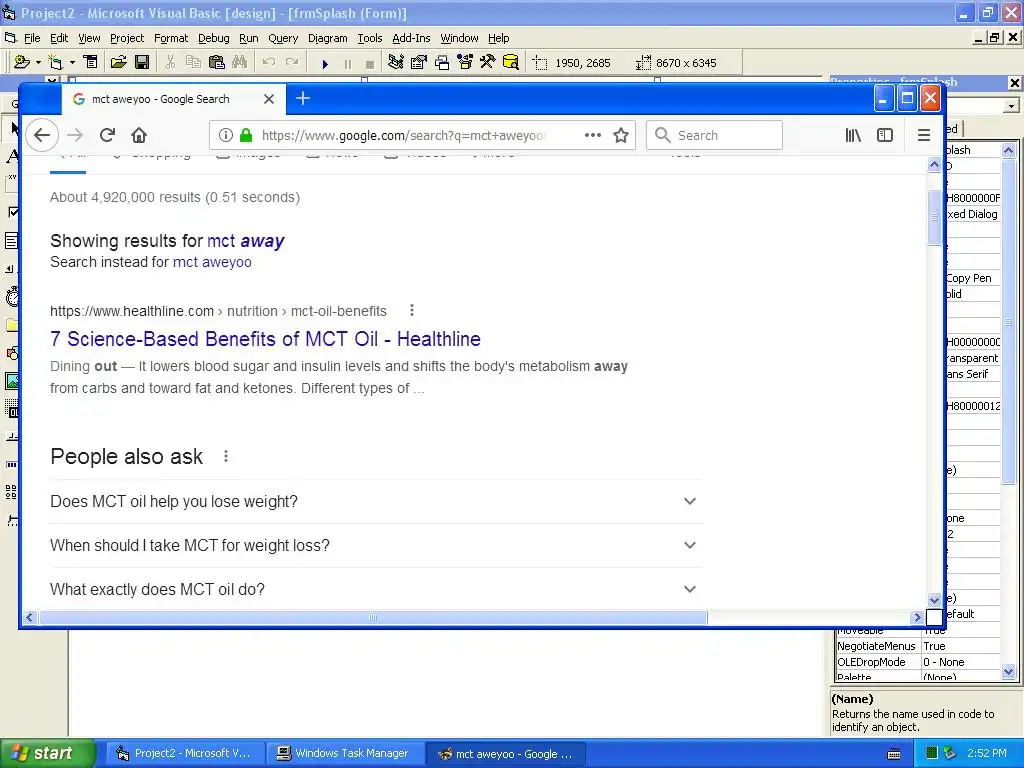Image resolution: width=1024 pixels, height=768 pixels.
Task: Open the Debug menu
Action: (214, 38)
